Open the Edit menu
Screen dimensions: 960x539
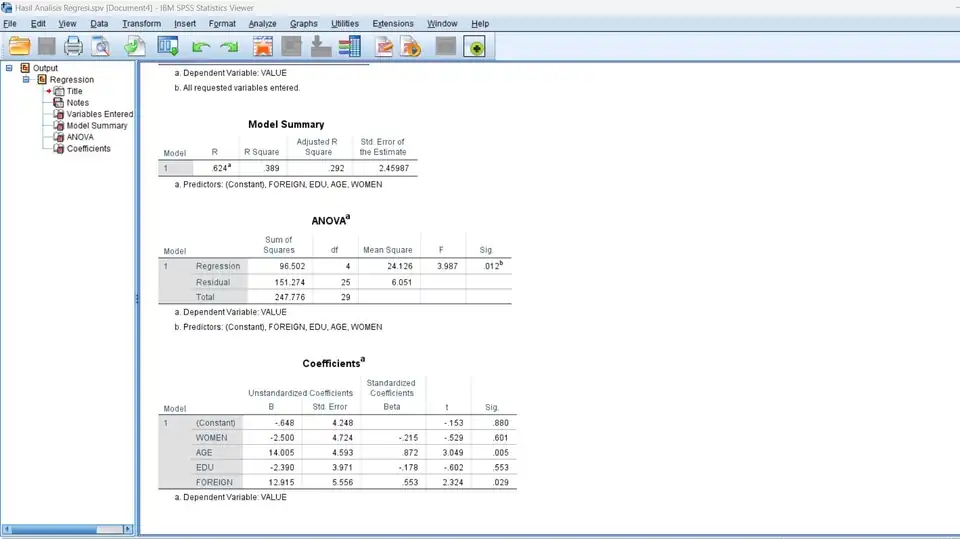click(x=38, y=23)
